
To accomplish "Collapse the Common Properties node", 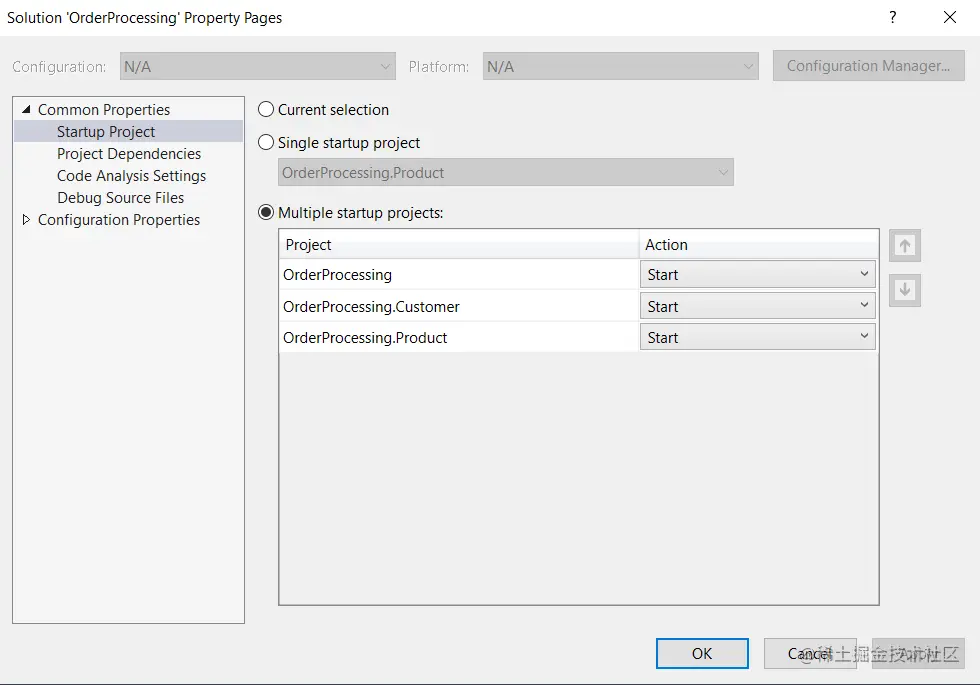I will coord(25,109).
